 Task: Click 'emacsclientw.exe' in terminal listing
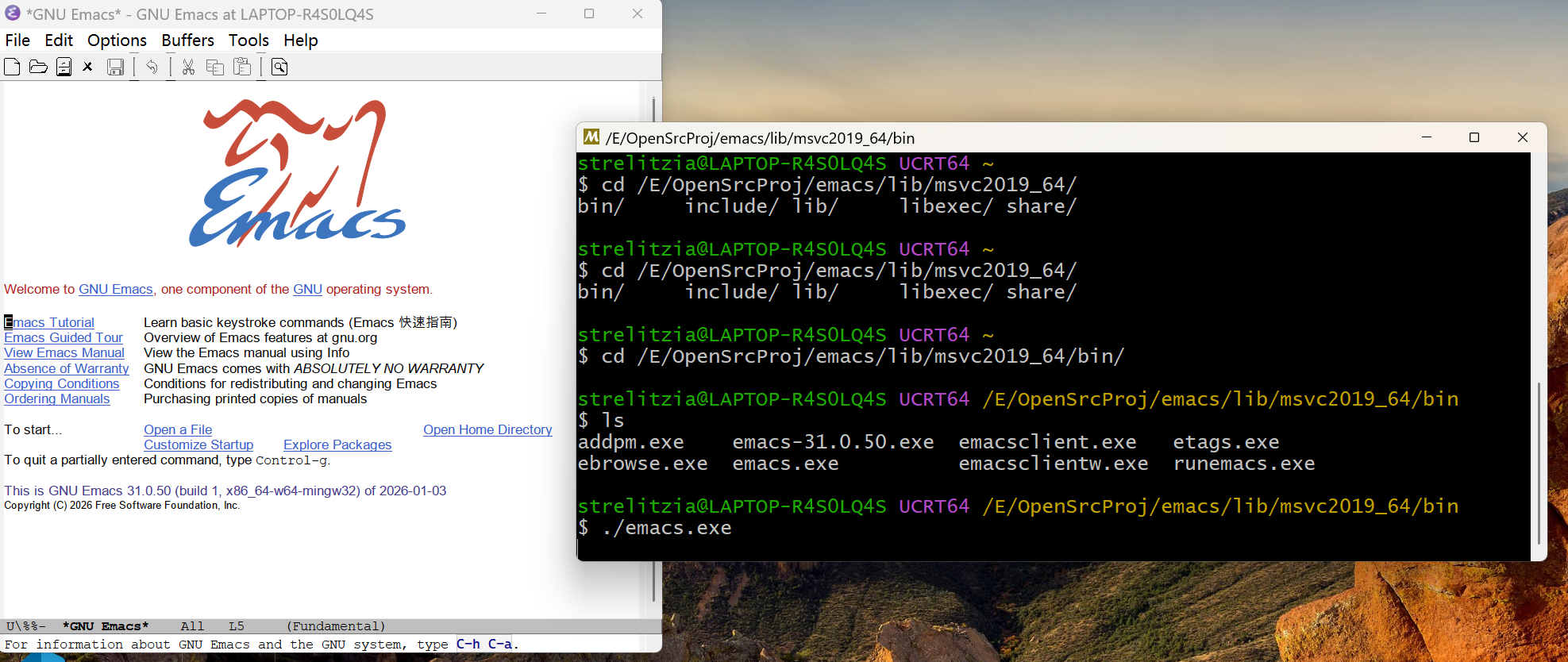(1054, 464)
